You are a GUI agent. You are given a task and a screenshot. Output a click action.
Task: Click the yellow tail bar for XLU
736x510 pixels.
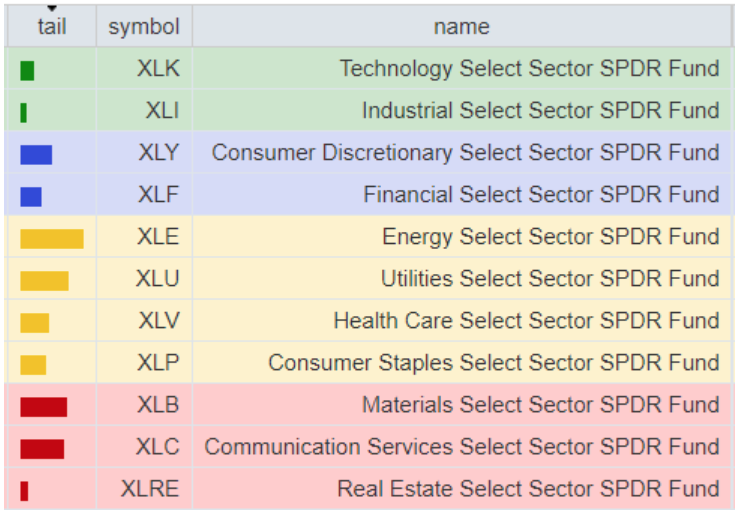coord(44,280)
